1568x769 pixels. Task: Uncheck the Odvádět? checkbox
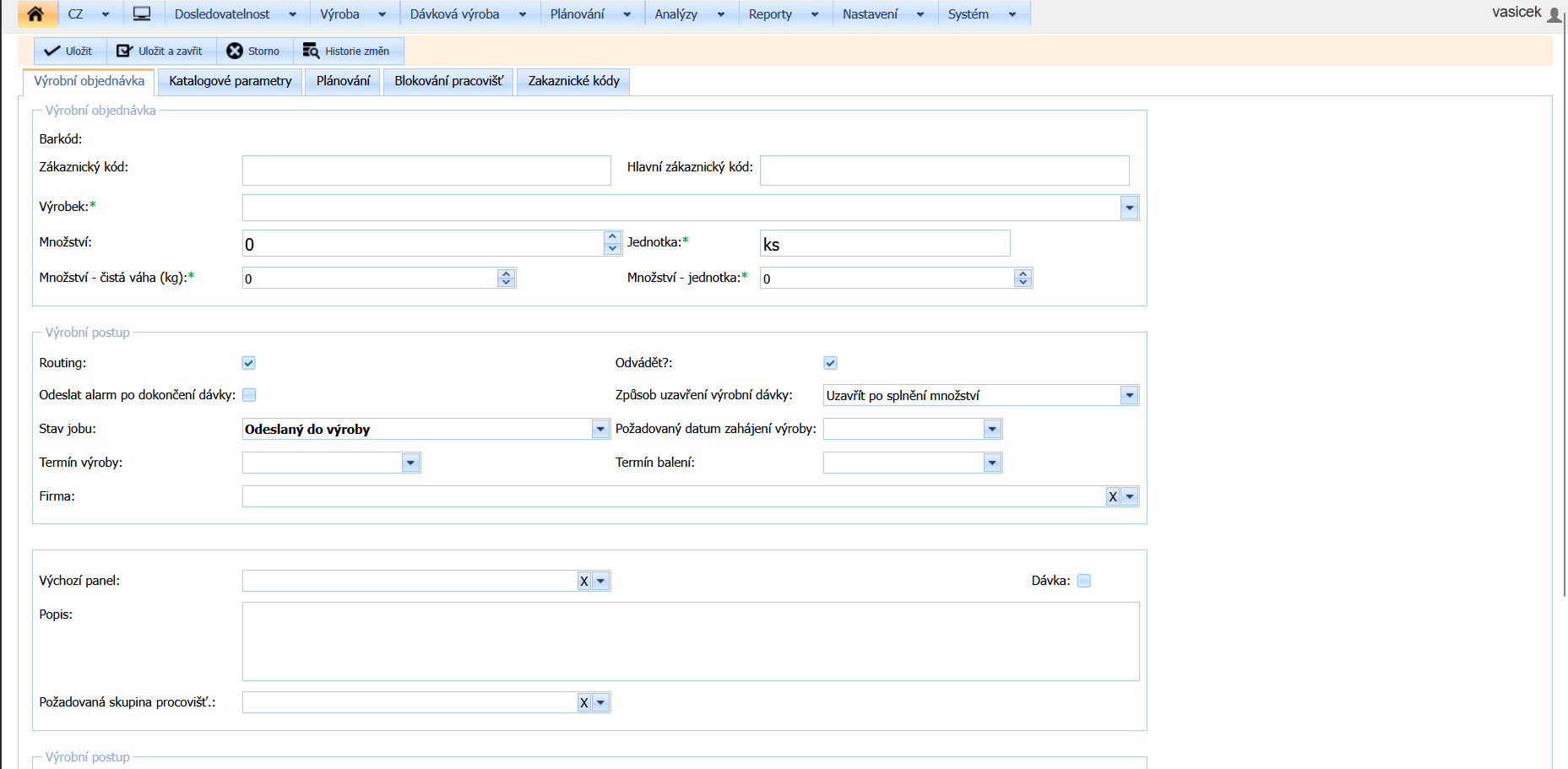831,363
